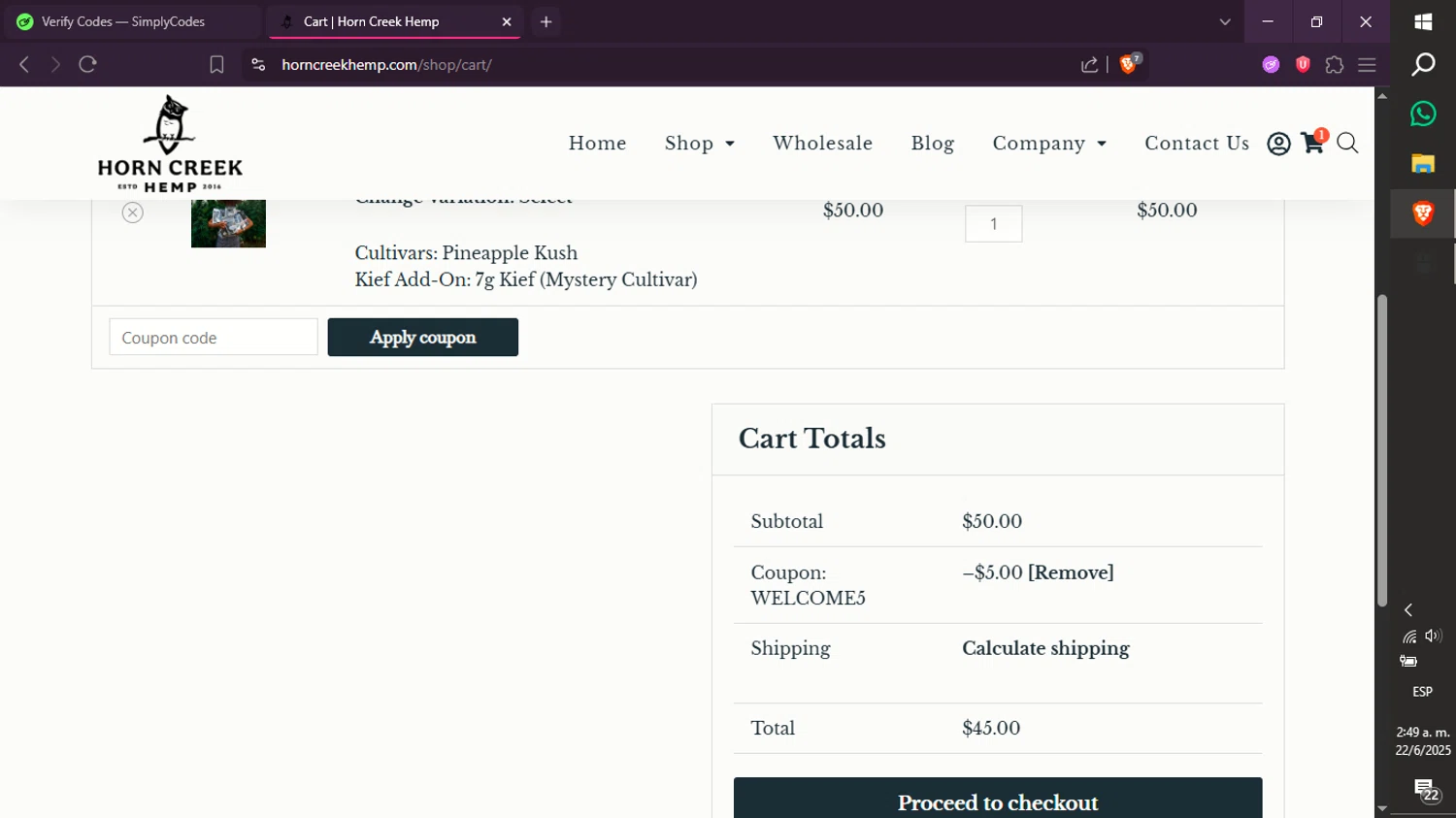This screenshot has width=1456, height=818.
Task: Remove the WELCOME5 coupon
Action: pos(1071,573)
